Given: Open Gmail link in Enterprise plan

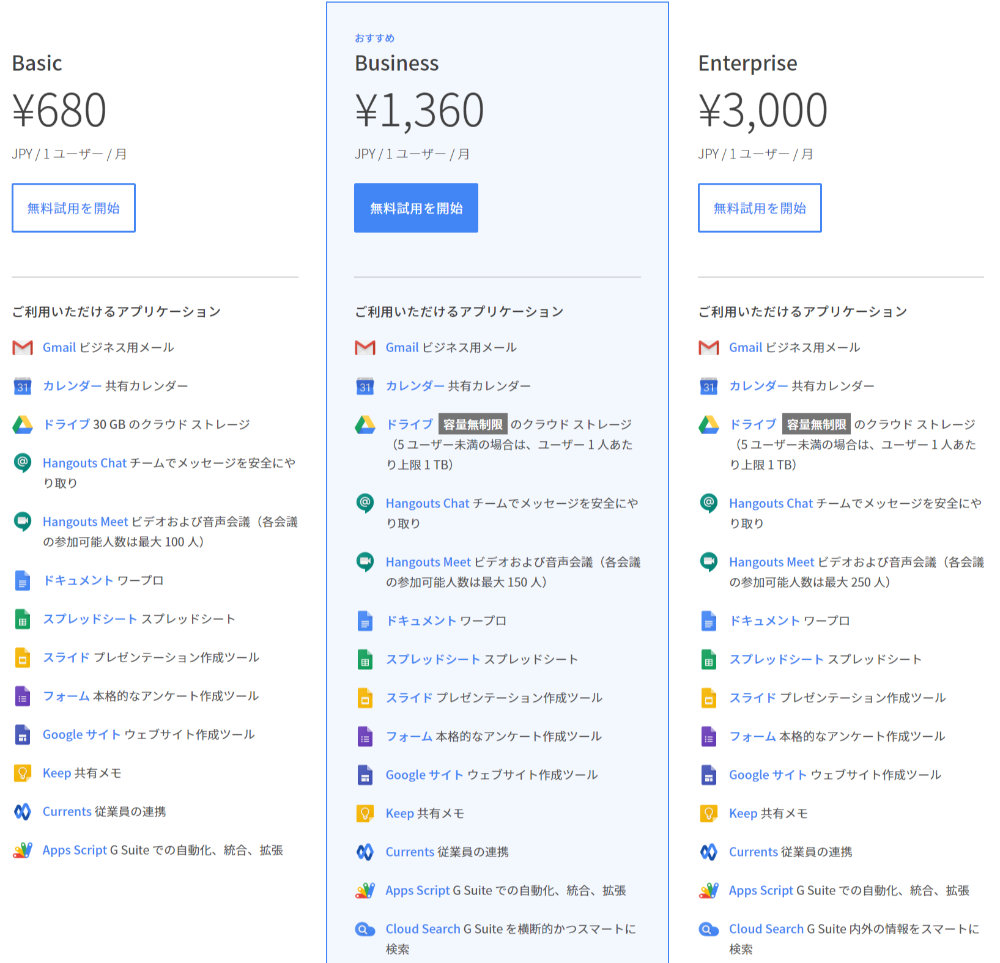Looking at the screenshot, I should [x=746, y=348].
